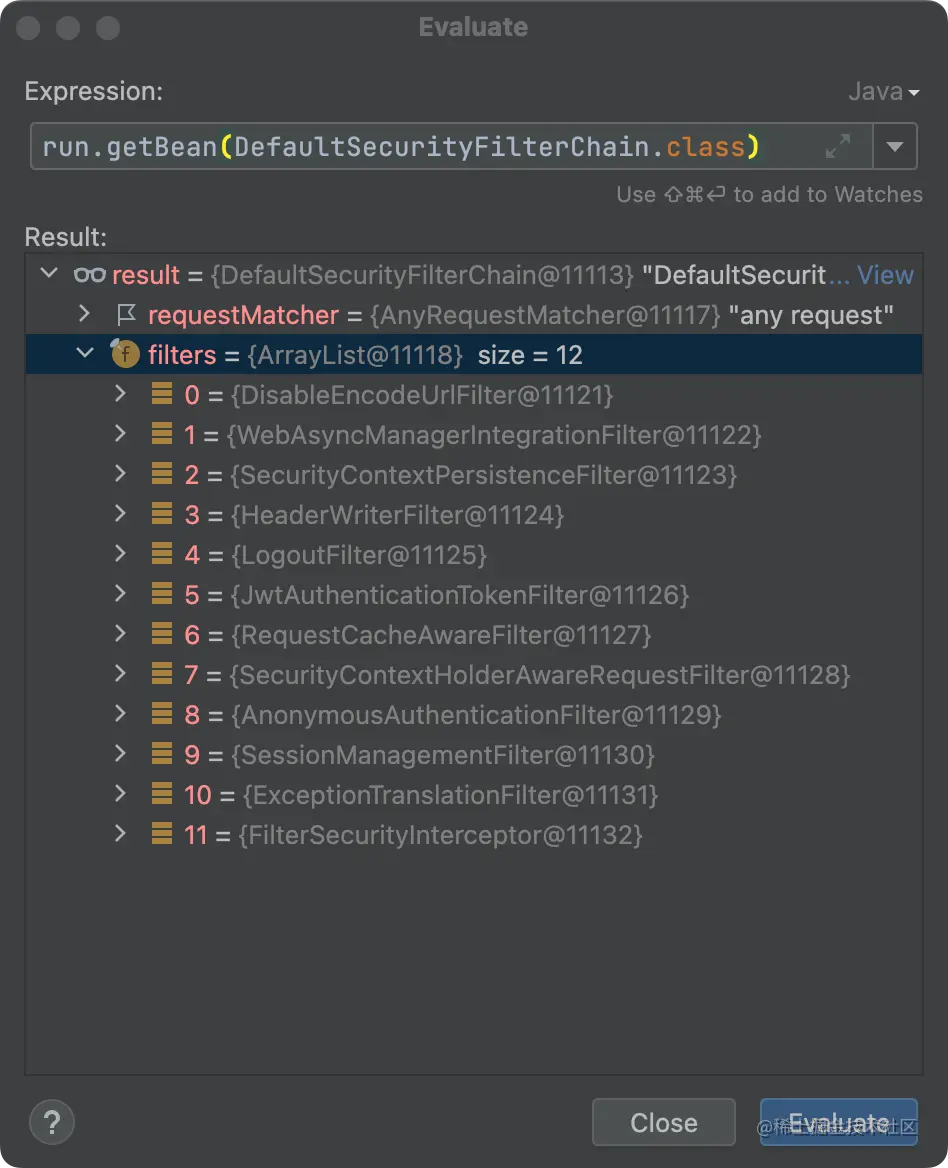
Task: Click the field icon beside filters
Action: pos(124,354)
